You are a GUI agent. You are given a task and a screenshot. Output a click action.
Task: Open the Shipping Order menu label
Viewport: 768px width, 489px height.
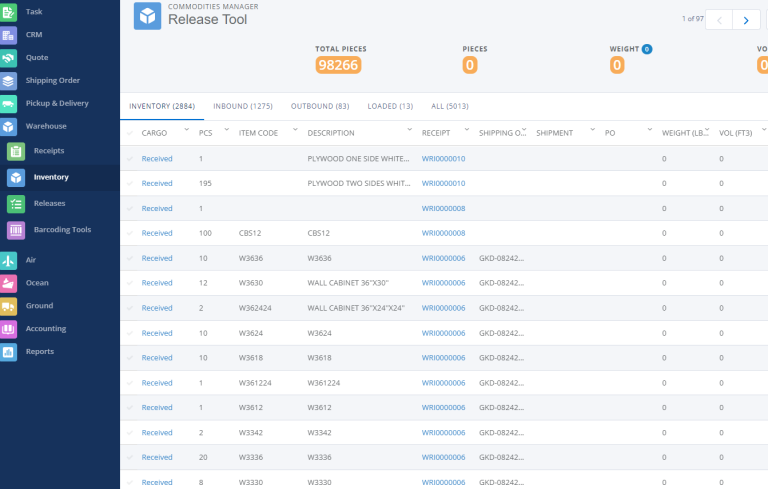[x=53, y=80]
